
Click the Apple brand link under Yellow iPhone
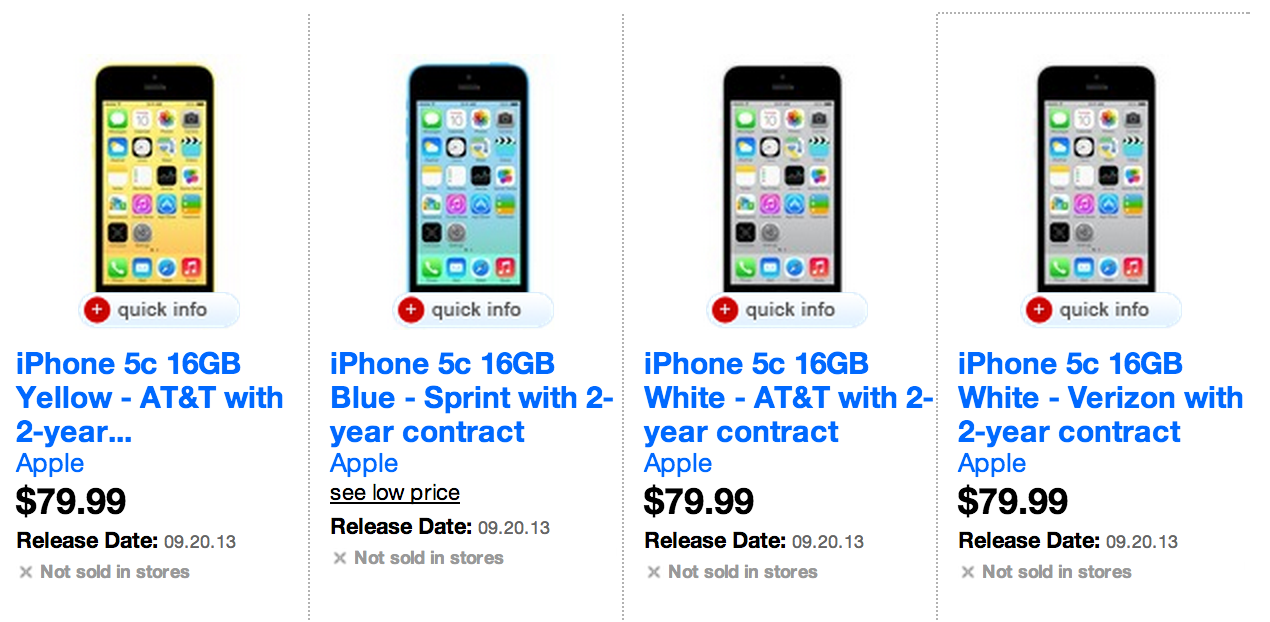click(50, 464)
